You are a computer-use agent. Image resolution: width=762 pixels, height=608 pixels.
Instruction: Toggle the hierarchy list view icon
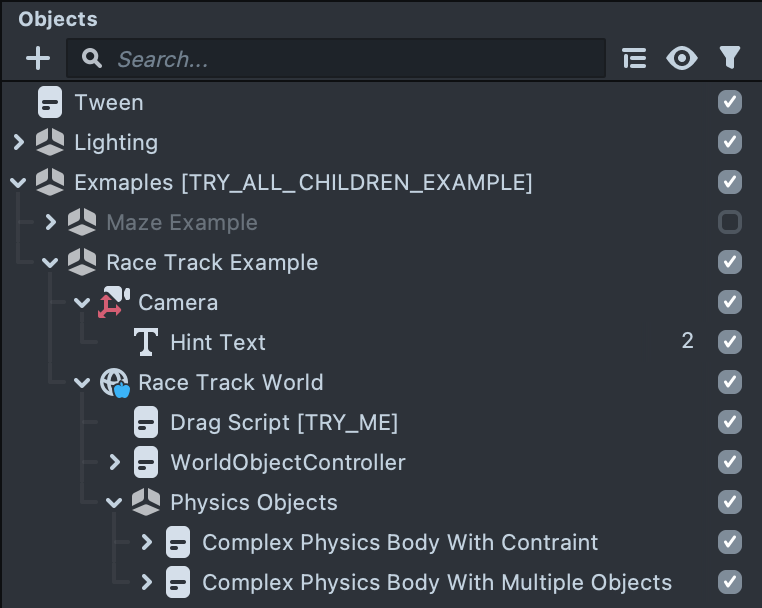pos(634,59)
